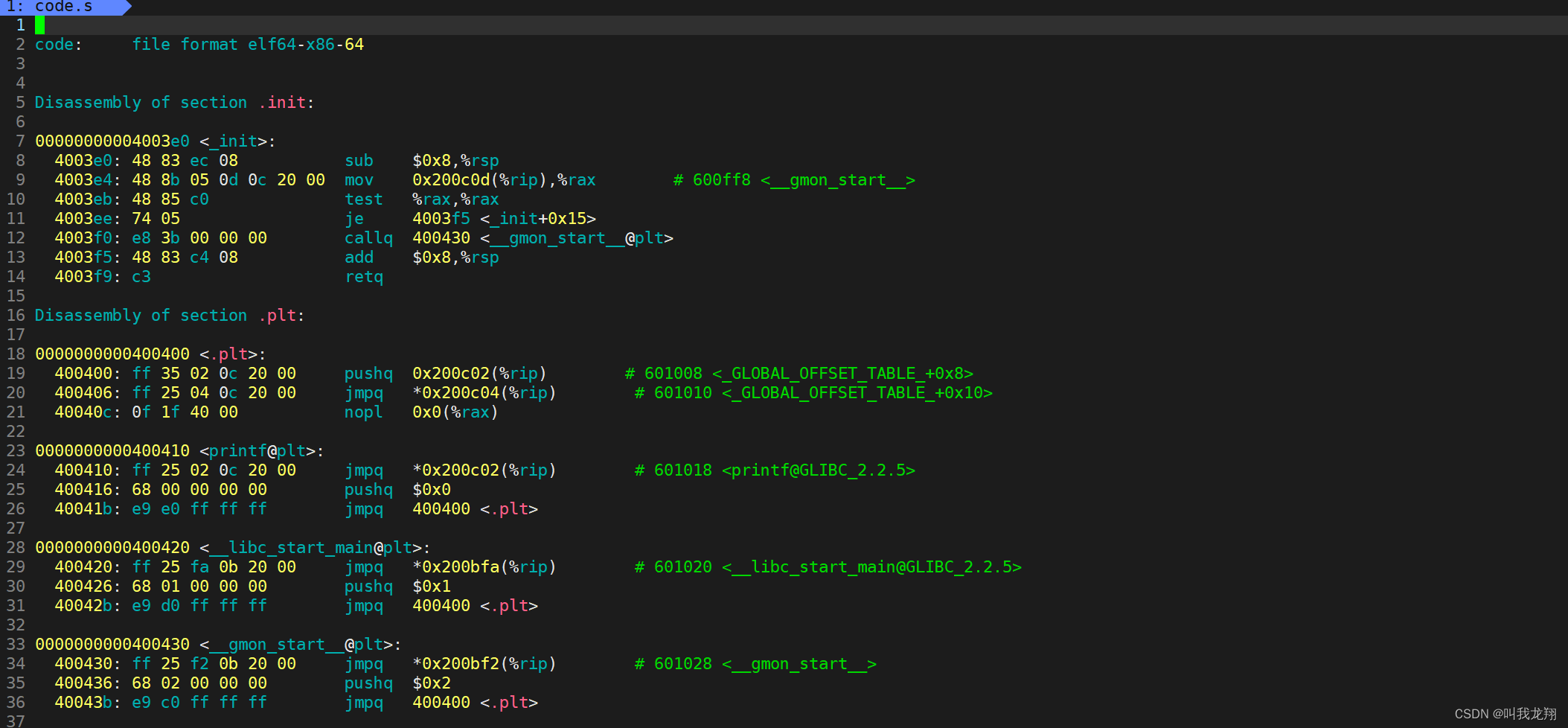1568x728 pixels.
Task: Click 'retq' instruction on line 14
Action: pyautogui.click(x=364, y=277)
